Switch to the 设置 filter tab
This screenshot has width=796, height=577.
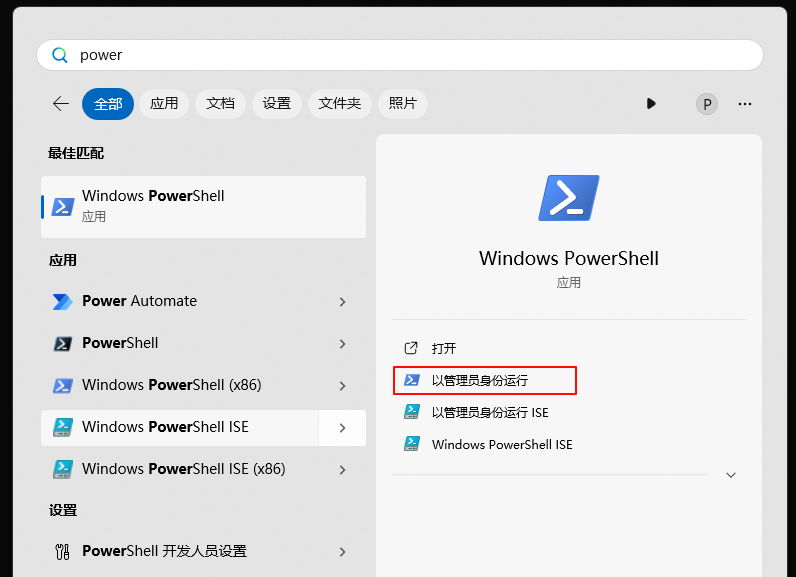click(277, 104)
